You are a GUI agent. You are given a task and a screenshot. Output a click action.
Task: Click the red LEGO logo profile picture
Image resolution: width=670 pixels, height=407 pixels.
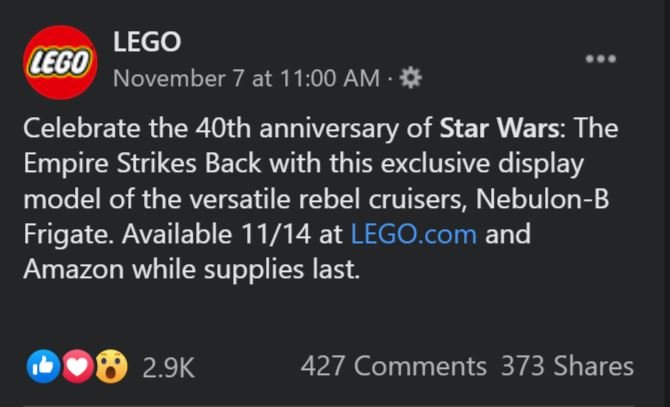[60, 62]
